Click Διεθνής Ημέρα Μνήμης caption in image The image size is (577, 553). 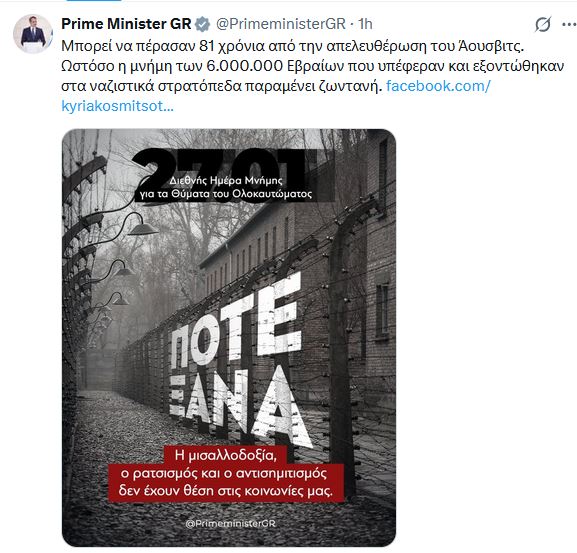(x=226, y=187)
